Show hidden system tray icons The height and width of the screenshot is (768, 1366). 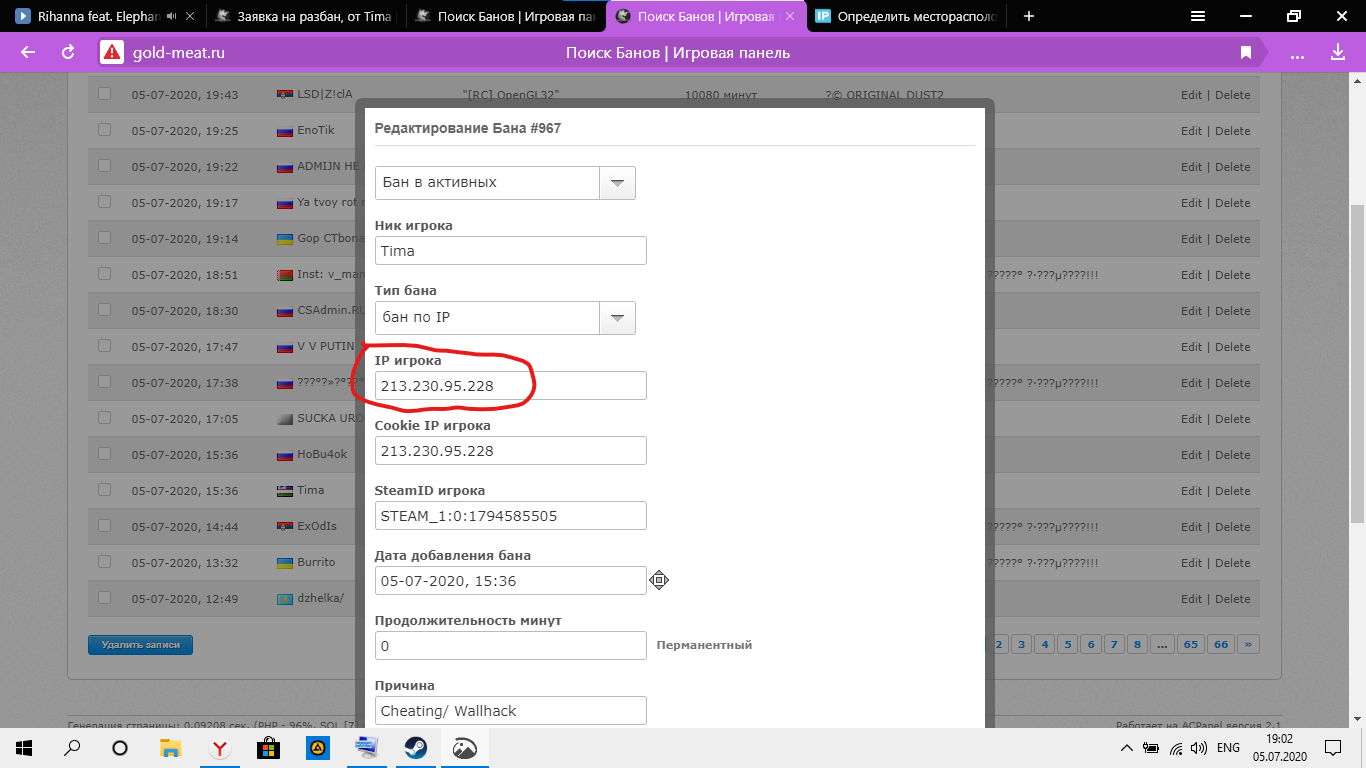click(x=1127, y=747)
